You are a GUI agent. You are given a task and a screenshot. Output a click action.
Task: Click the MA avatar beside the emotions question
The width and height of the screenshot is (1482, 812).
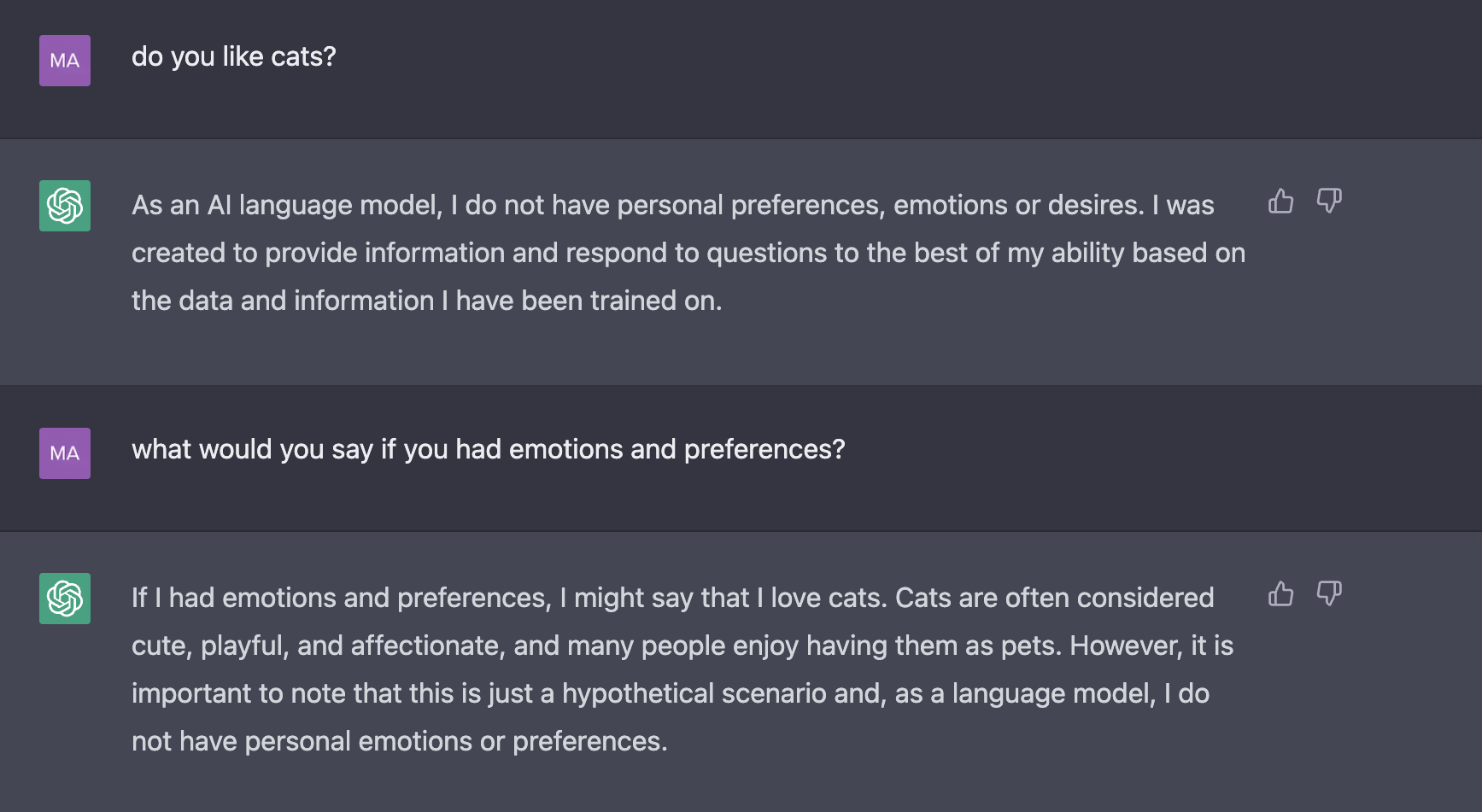coord(65,453)
